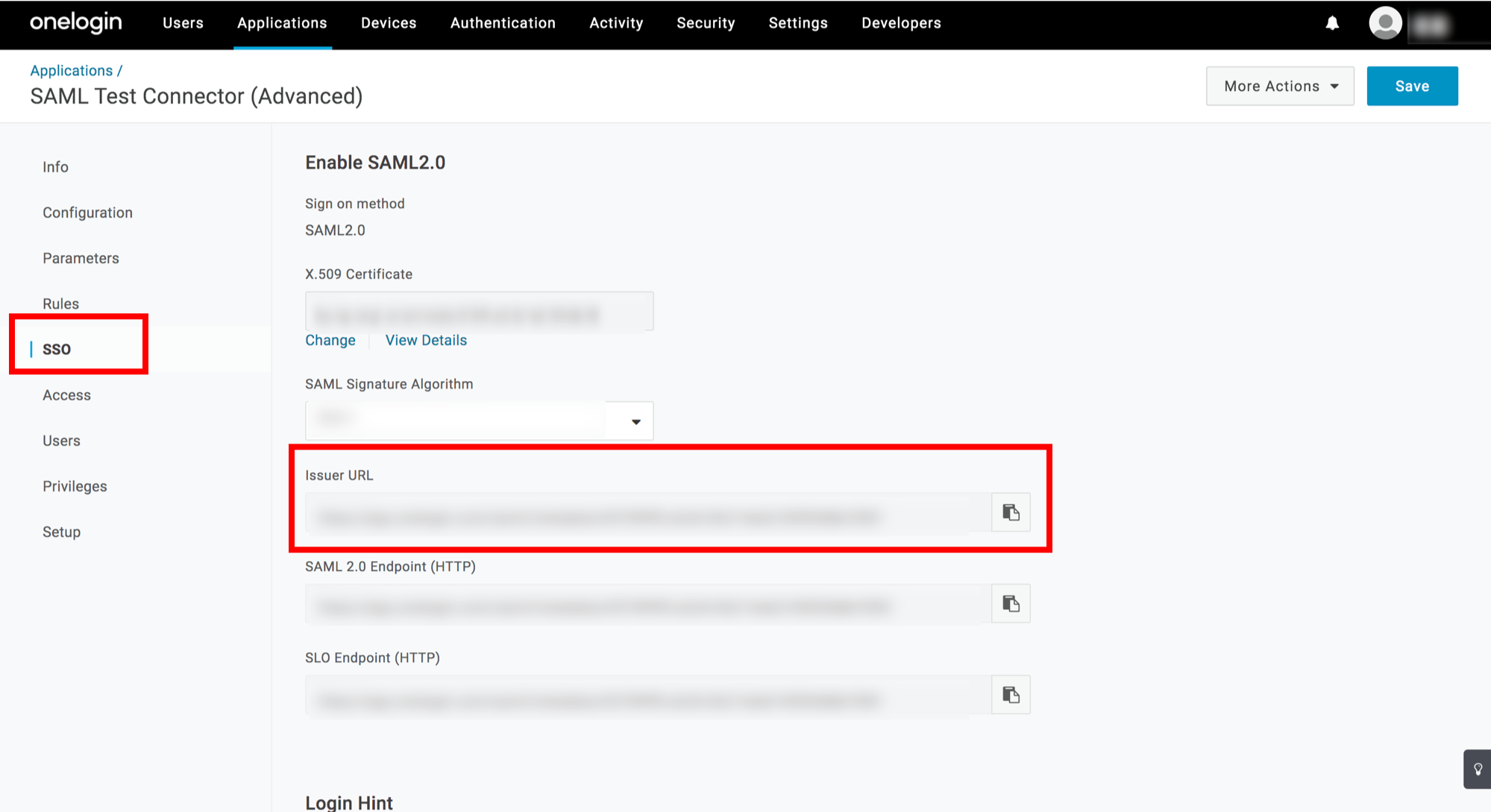Switch to the Configuration tab
The image size is (1491, 812).
coord(87,213)
